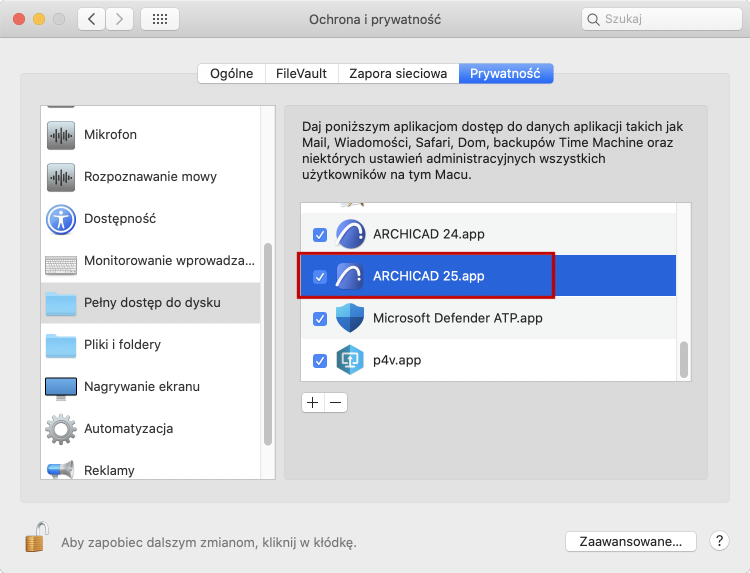Select Automatyzacja label
The image size is (750, 573).
(x=129, y=429)
